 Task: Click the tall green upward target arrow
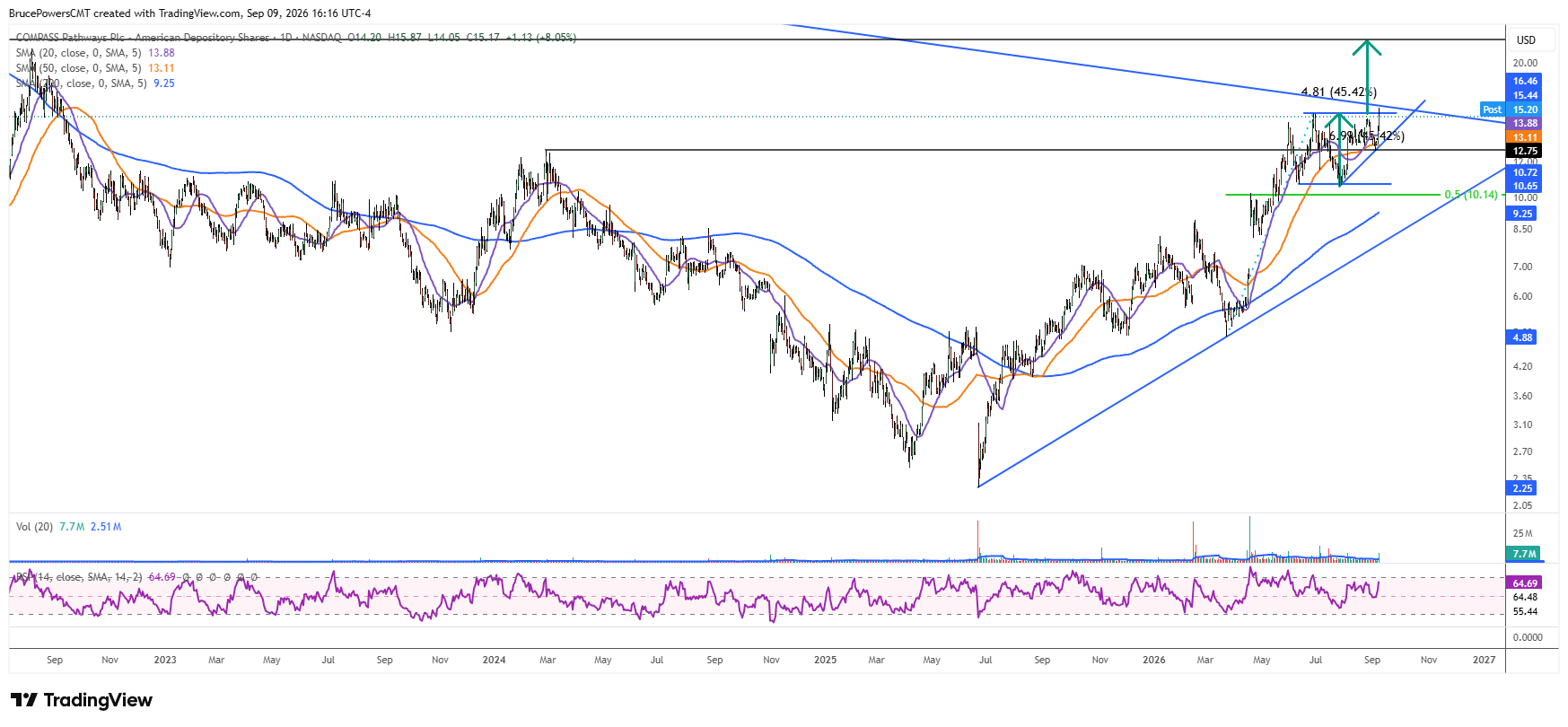[x=1367, y=77]
